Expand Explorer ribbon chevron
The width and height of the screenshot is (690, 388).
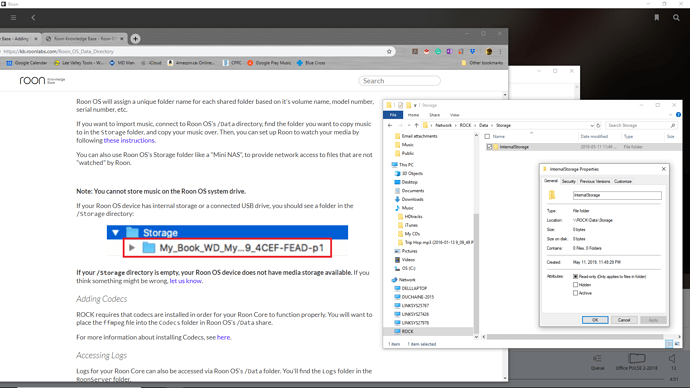pos(671,115)
